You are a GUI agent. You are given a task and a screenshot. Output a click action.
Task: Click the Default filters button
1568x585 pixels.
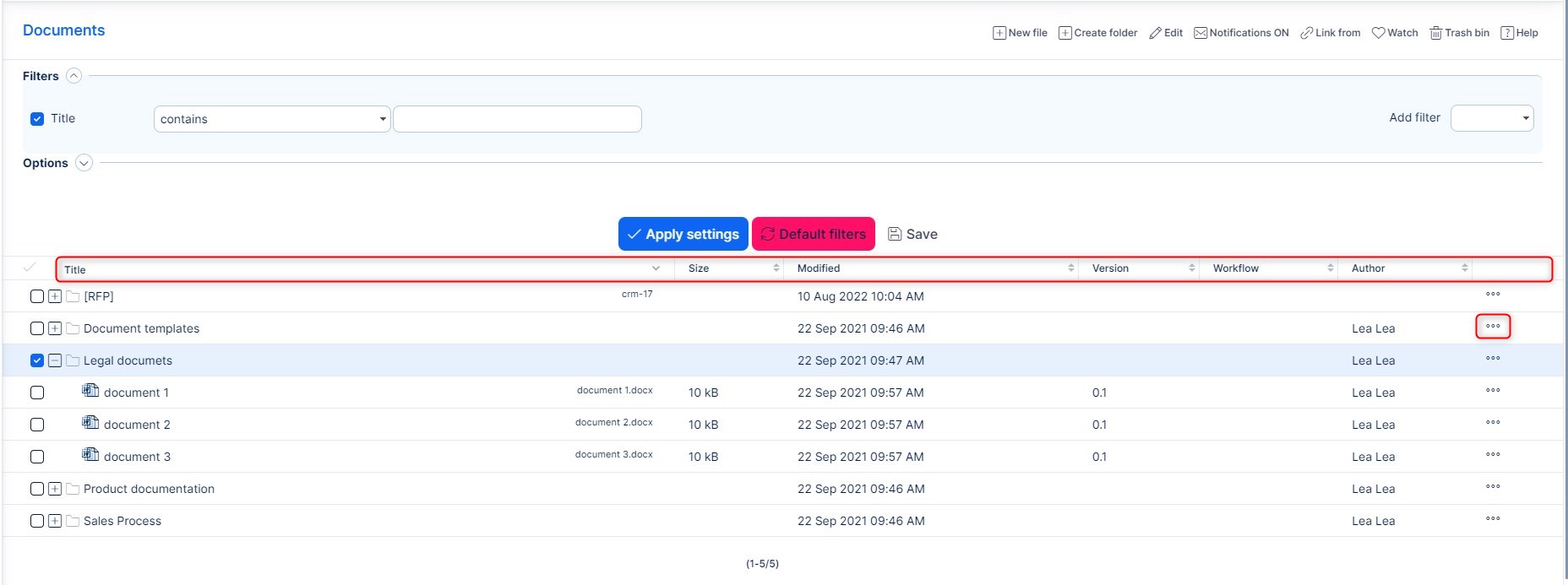[813, 234]
